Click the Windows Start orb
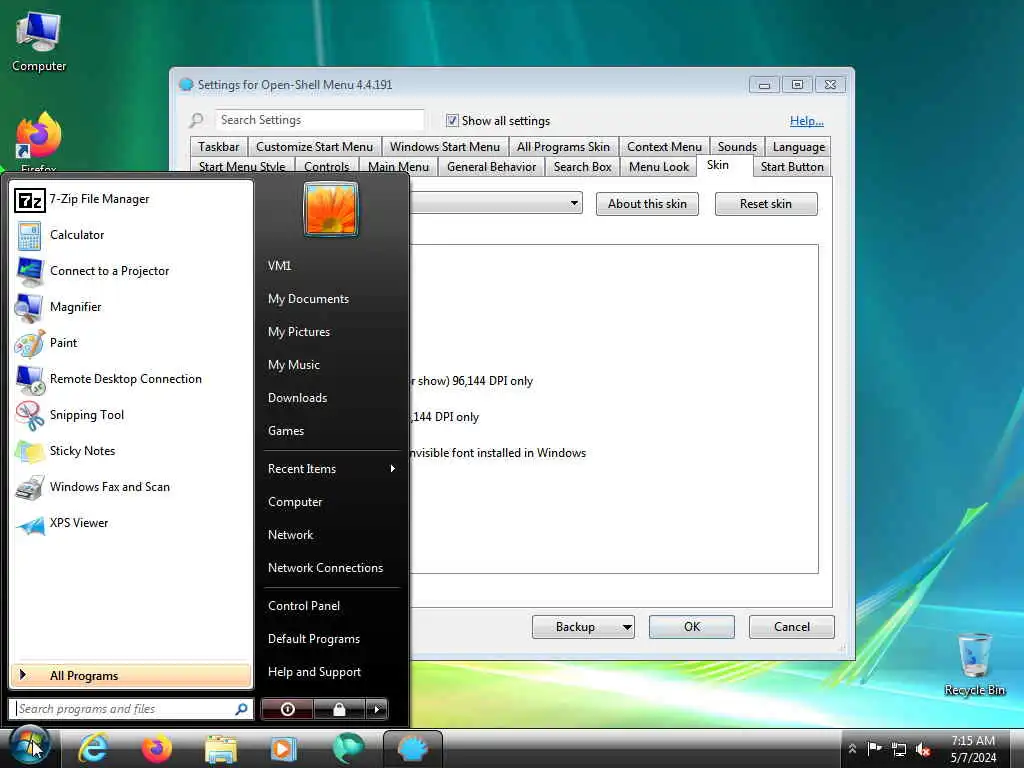The width and height of the screenshot is (1024, 768). [29, 746]
